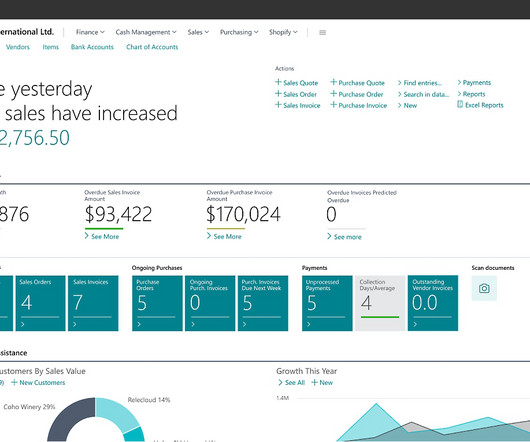This screenshot has width=530, height=442.
Task: Create a new Sales Invoice
Action: tap(297, 105)
